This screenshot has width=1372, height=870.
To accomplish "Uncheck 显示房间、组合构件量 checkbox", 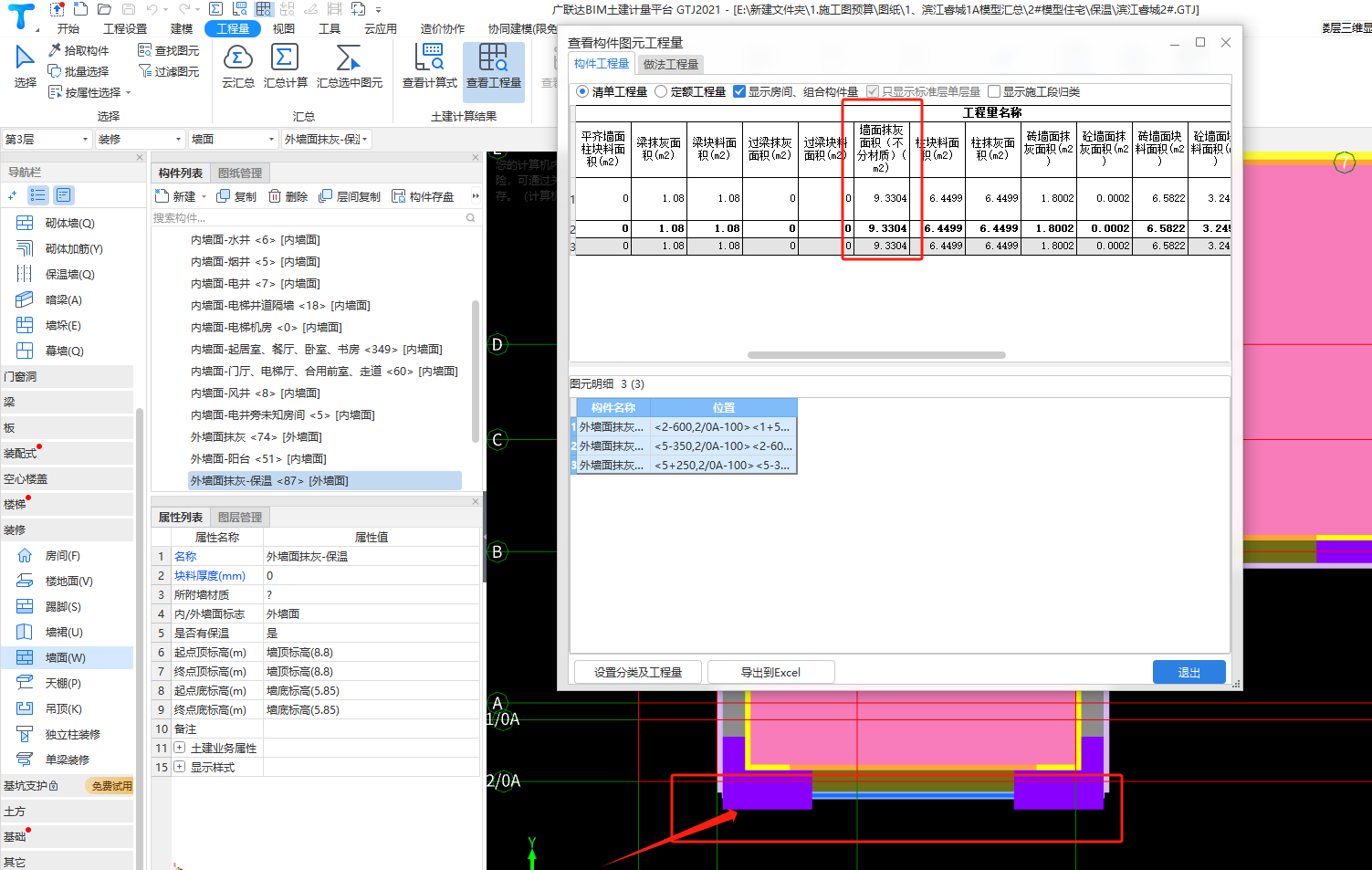I will click(739, 91).
